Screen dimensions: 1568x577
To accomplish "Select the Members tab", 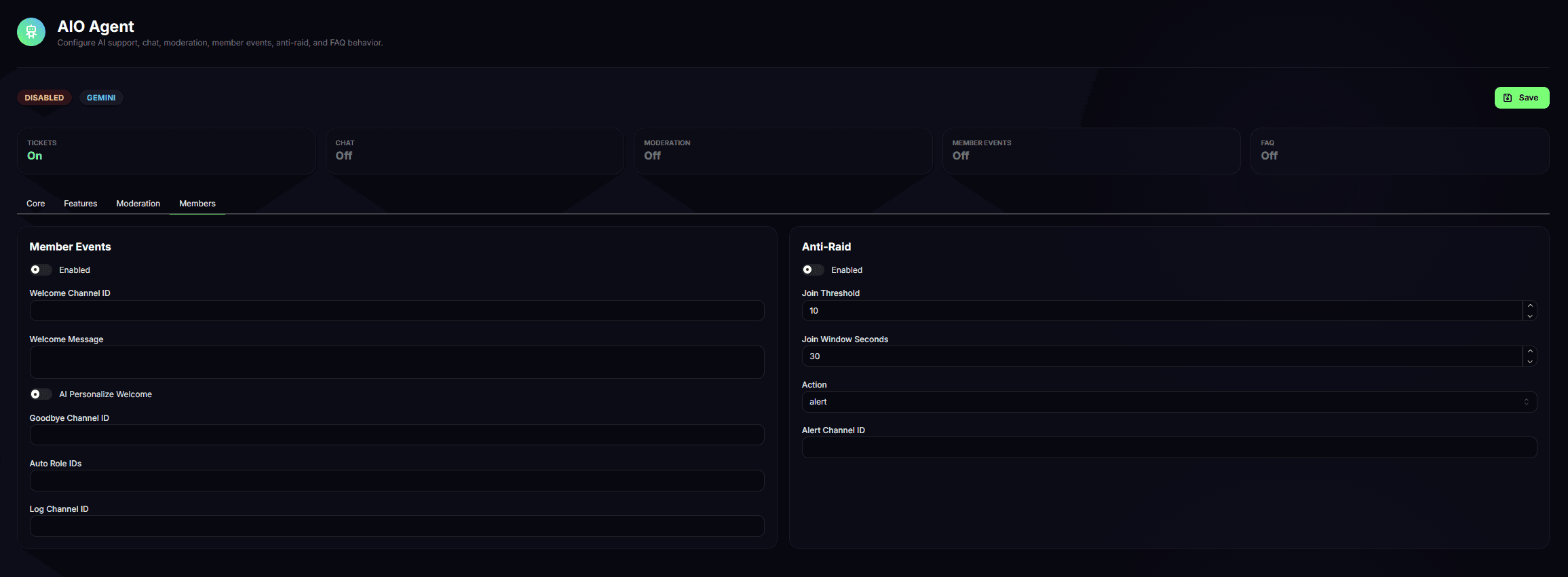I will [x=197, y=204].
